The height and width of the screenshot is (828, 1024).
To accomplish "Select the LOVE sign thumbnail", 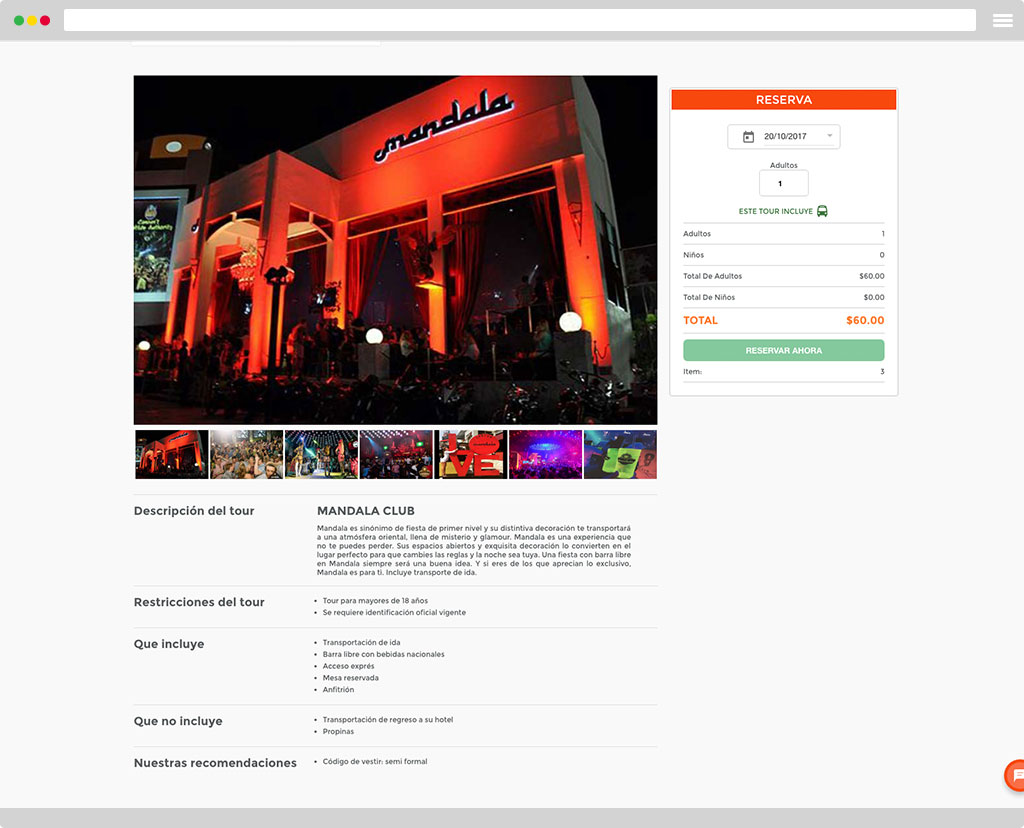I will click(x=471, y=454).
